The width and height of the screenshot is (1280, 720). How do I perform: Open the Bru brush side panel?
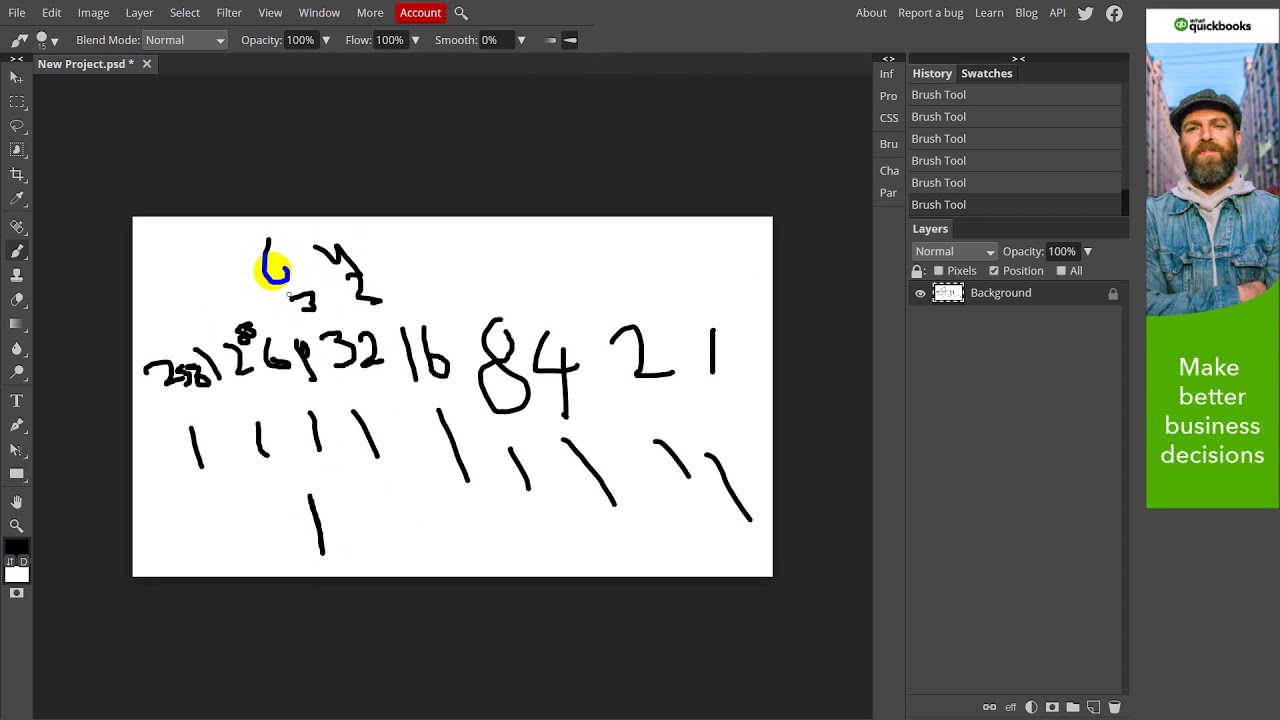tap(889, 144)
